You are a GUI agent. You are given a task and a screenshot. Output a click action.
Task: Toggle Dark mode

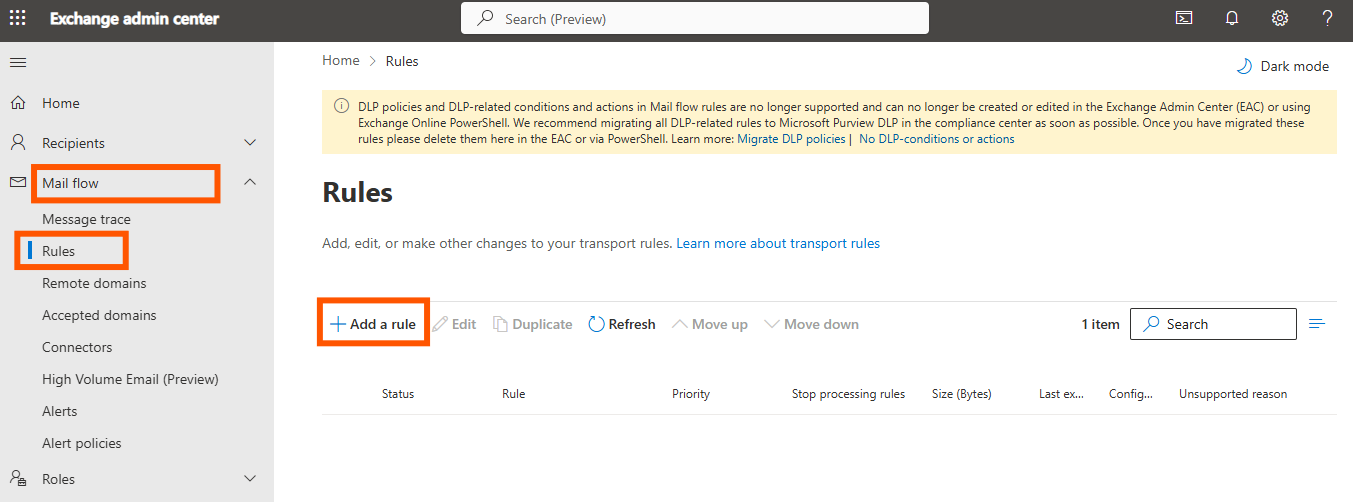pos(1283,66)
